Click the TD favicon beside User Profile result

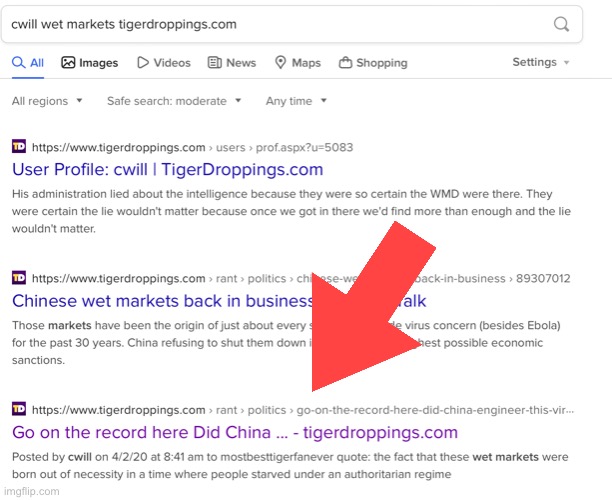click(x=19, y=147)
